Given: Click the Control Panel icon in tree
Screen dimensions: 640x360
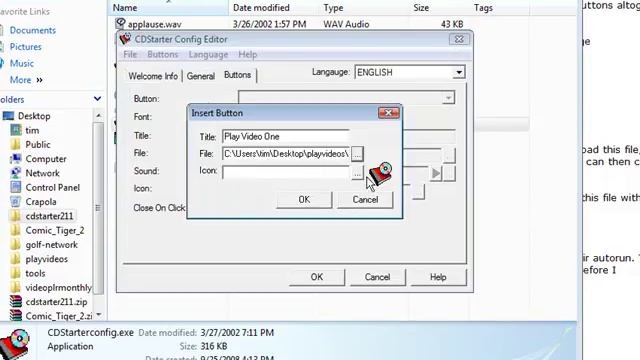Looking at the screenshot, I should [16, 187].
